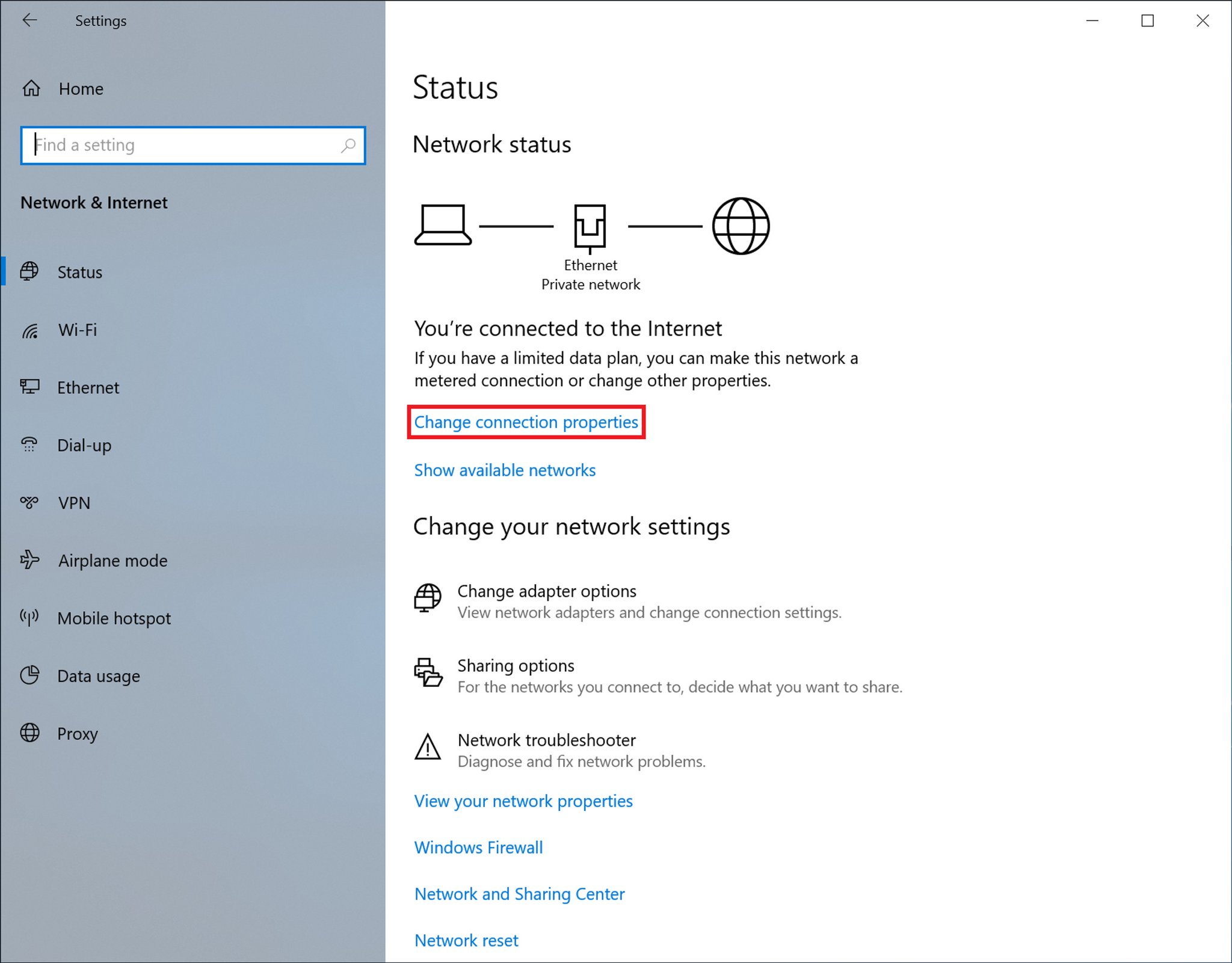Select the Wi-Fi icon in sidebar

28,329
